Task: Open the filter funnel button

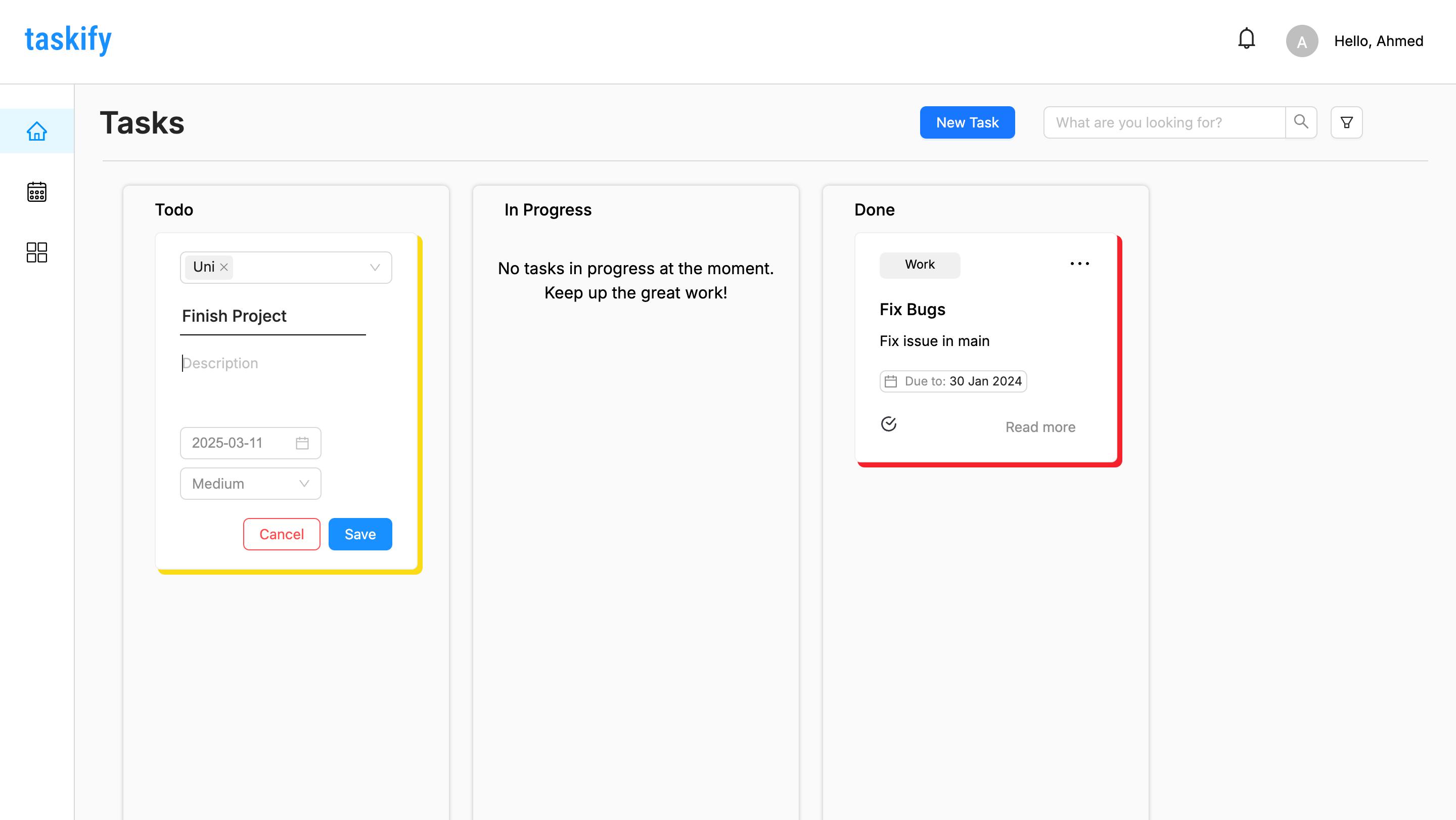Action: click(1346, 122)
